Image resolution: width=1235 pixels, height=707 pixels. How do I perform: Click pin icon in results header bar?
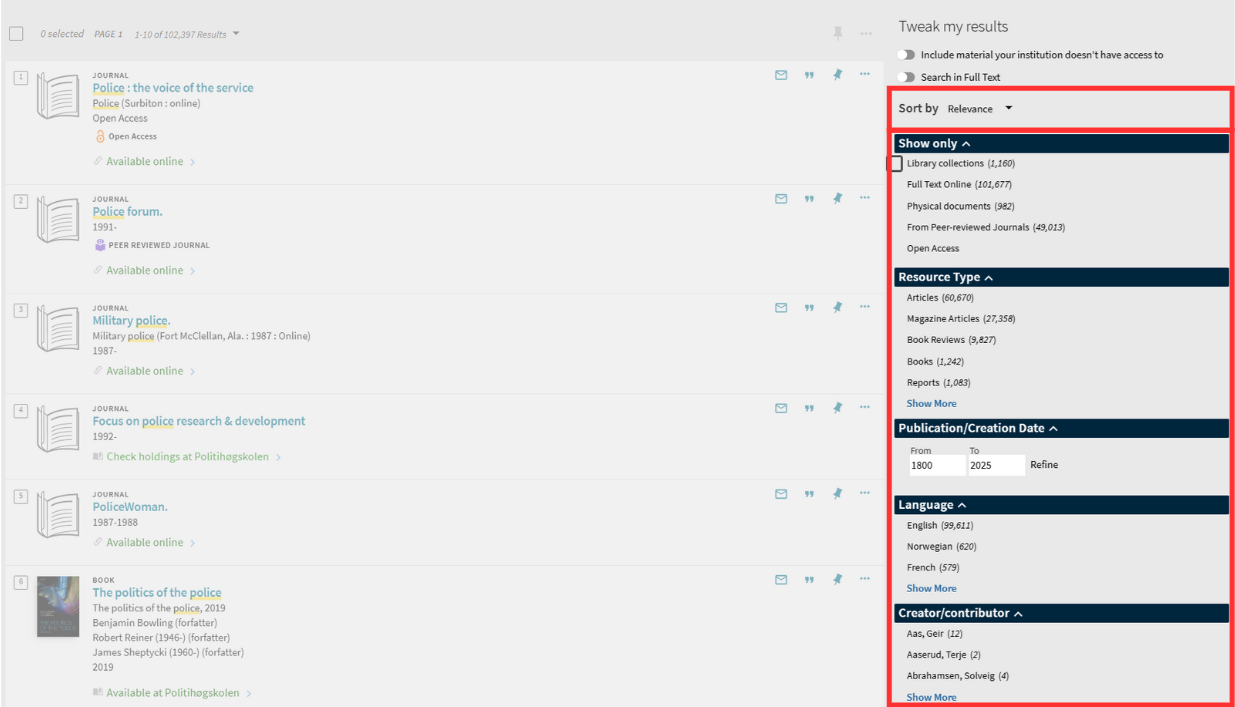pyautogui.click(x=838, y=33)
